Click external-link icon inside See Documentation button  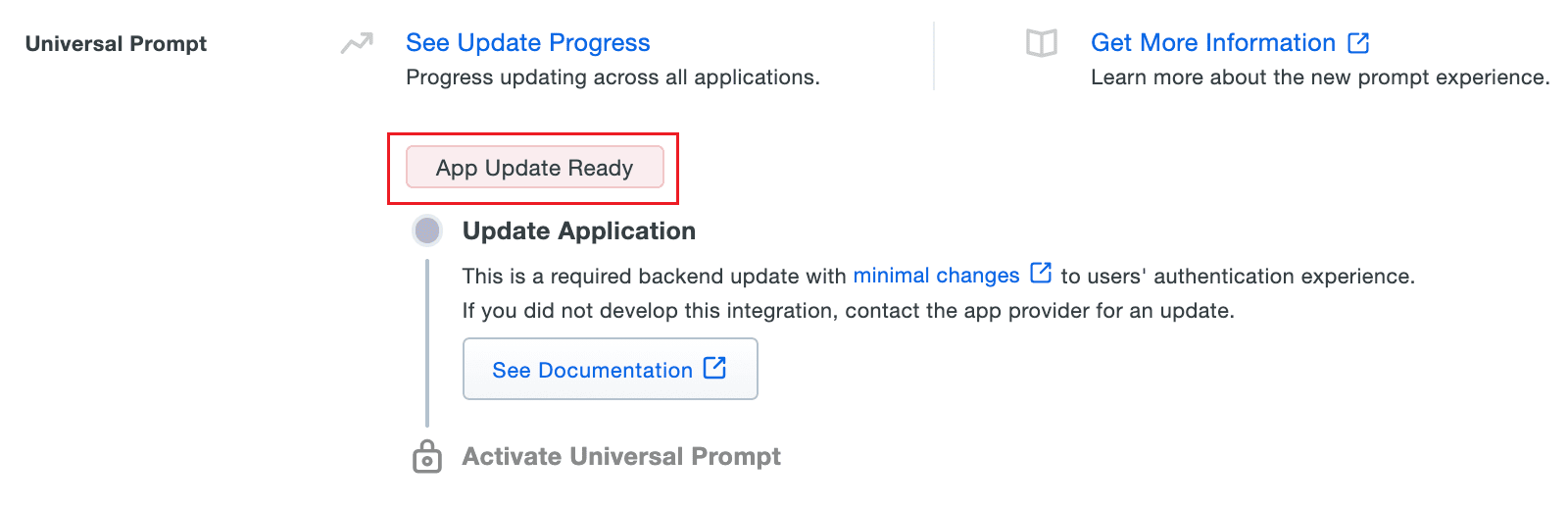point(715,368)
